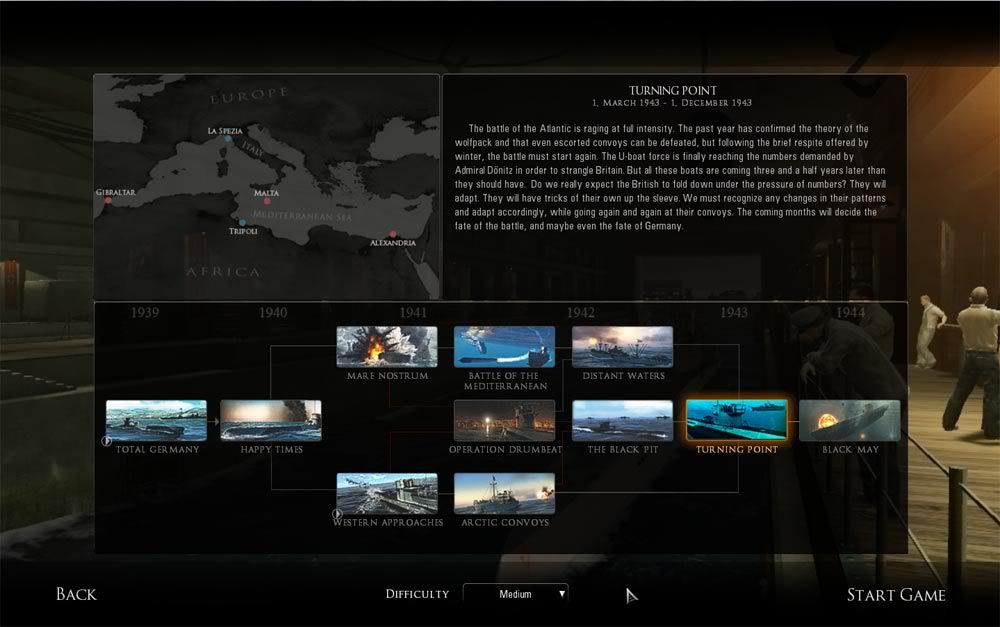This screenshot has height=627, width=1000.
Task: Click the play marker on Total Germany
Action: 107,441
